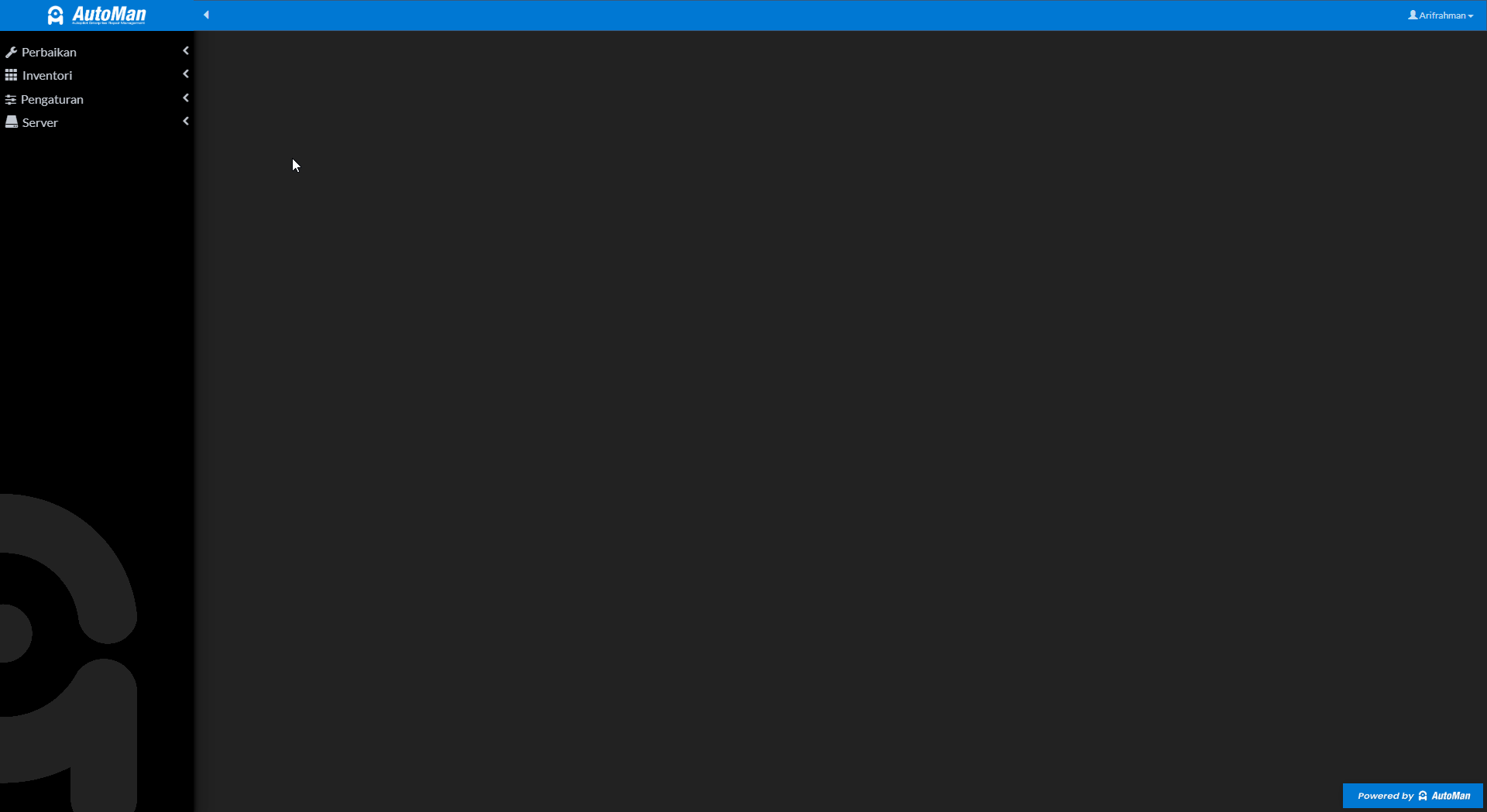
Task: Click the user silhouette icon near Arifrahman
Action: pos(1413,15)
